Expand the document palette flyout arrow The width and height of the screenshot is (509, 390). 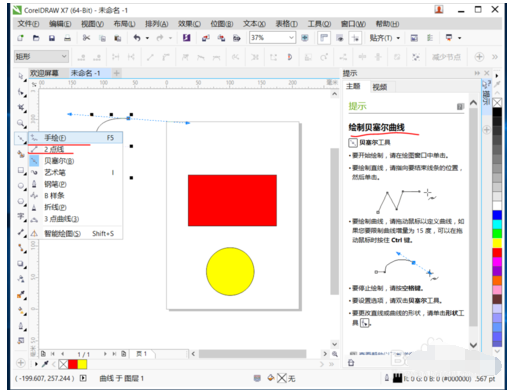click(x=36, y=364)
